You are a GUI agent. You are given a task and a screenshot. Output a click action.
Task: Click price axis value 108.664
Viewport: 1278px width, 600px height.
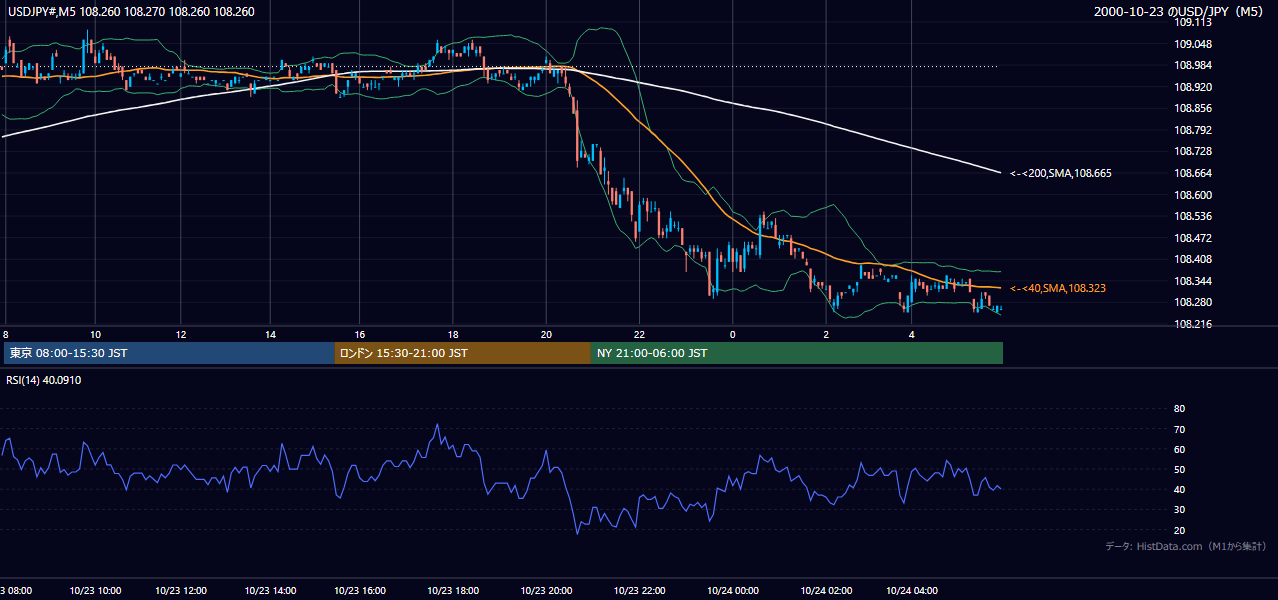click(x=1193, y=173)
